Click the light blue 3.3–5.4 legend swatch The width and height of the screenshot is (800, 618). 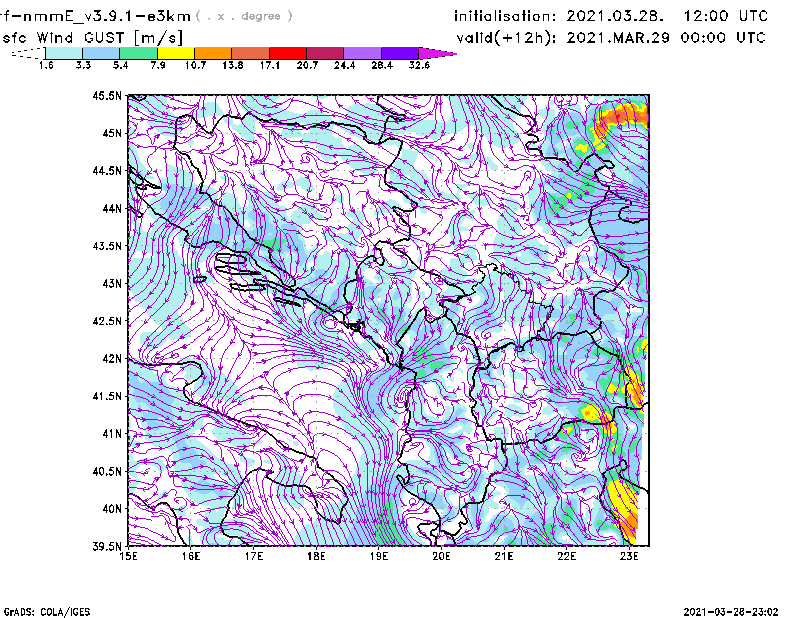(x=101, y=53)
